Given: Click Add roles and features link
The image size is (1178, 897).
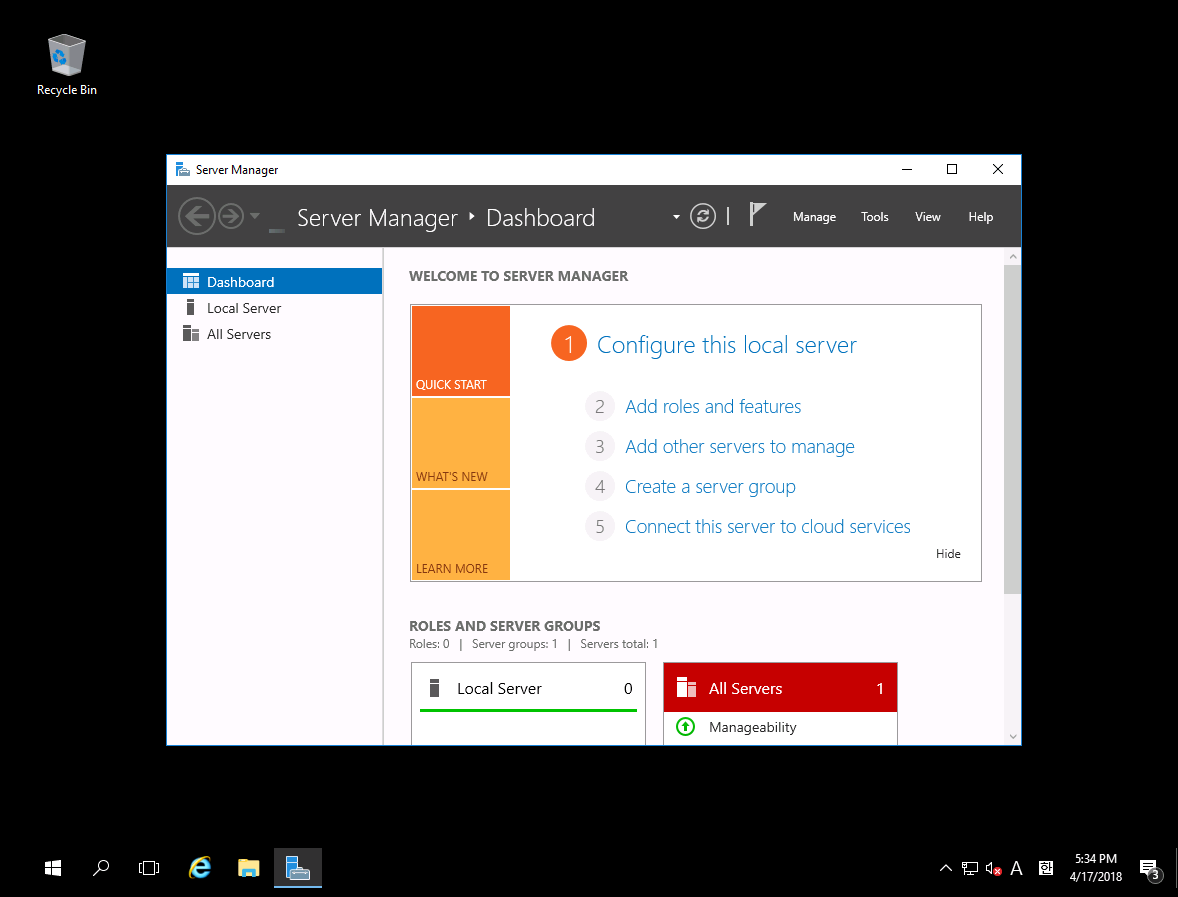Looking at the screenshot, I should pos(713,406).
